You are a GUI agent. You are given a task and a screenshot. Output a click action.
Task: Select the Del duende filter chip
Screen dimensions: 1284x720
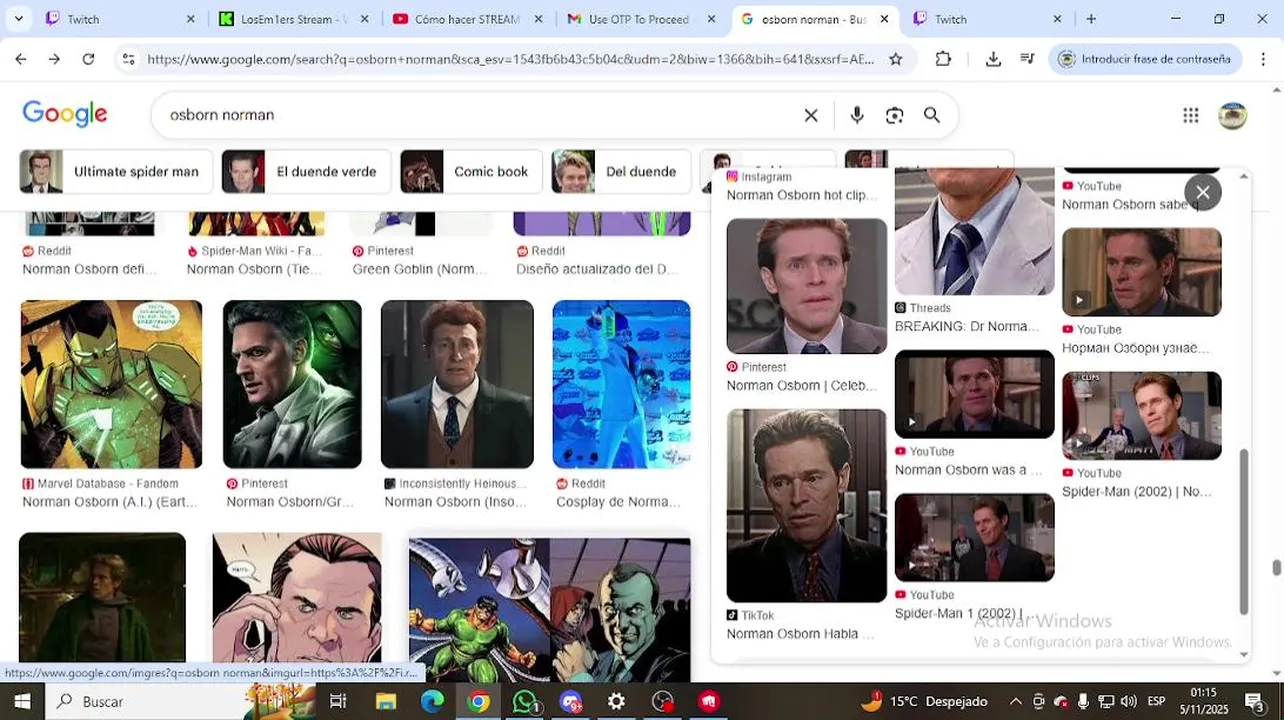(x=621, y=172)
